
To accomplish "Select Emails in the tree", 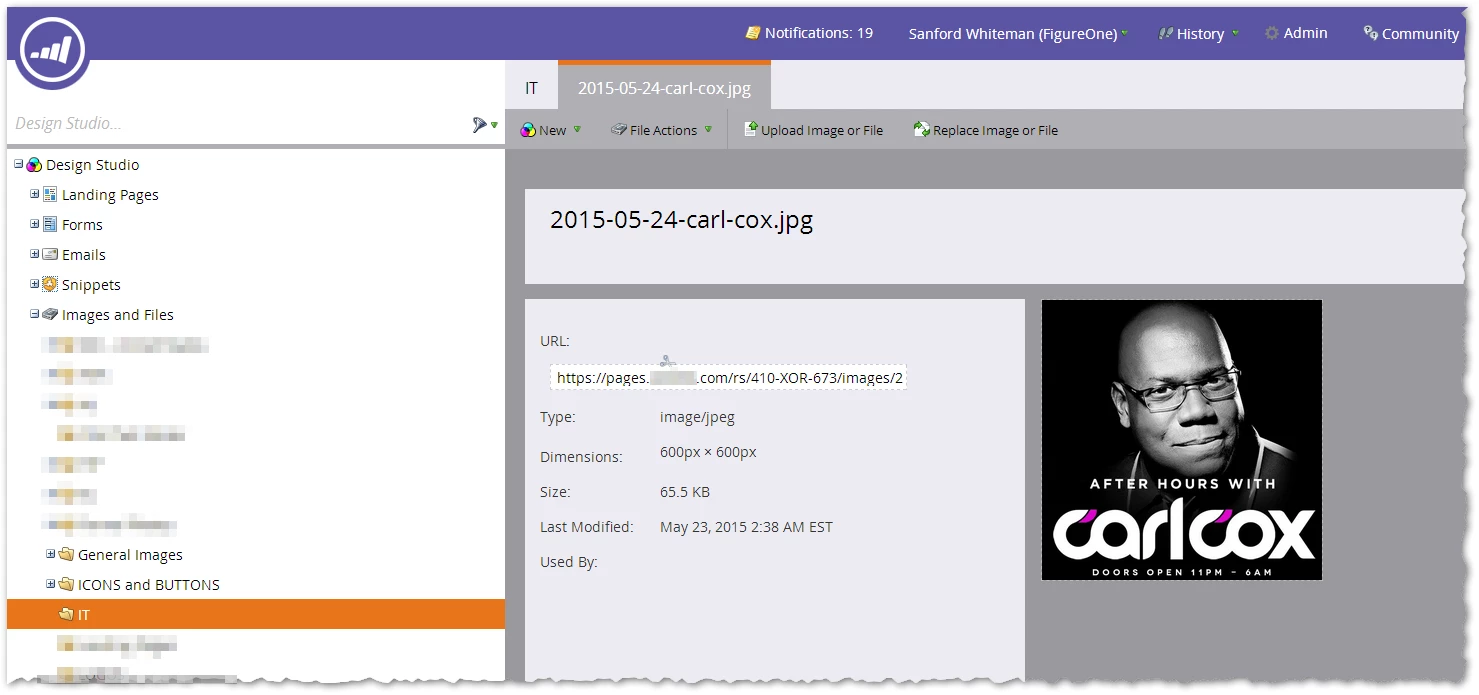I will pyautogui.click(x=84, y=255).
